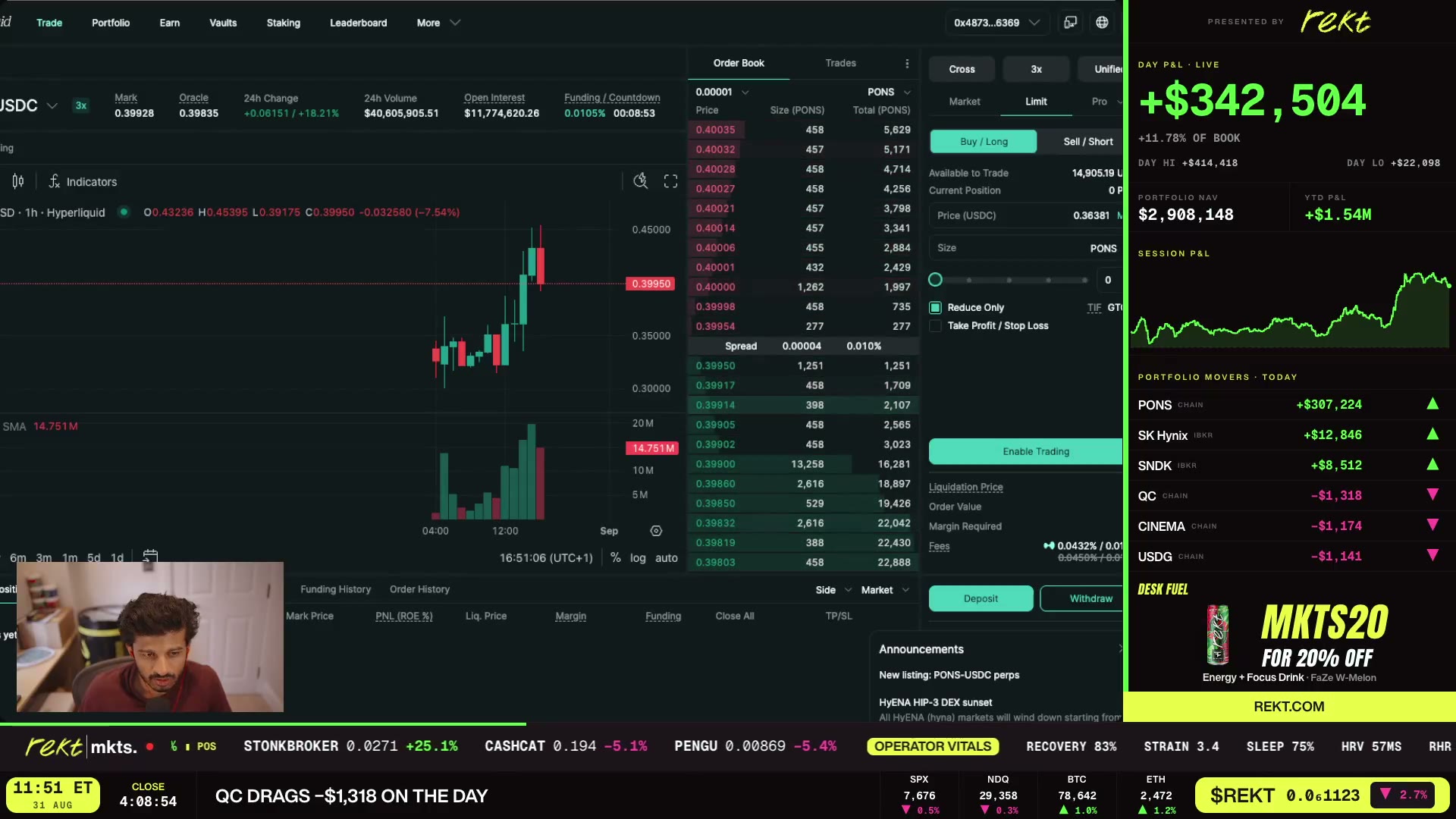Select Buy / Long side toggle
This screenshot has height=819, width=1456.
[x=984, y=141]
